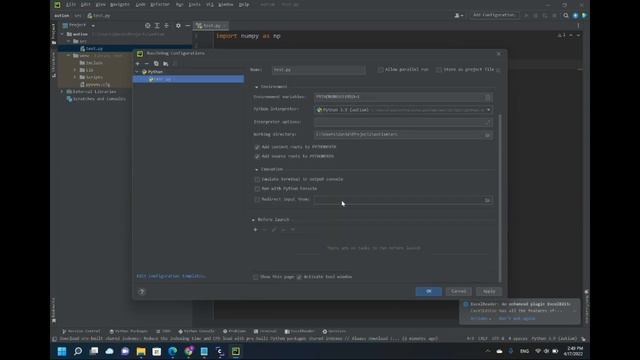Image resolution: width=640 pixels, height=360 pixels.
Task: Select Scratches and Consoles in project tree
Action: pyautogui.click(x=96, y=99)
